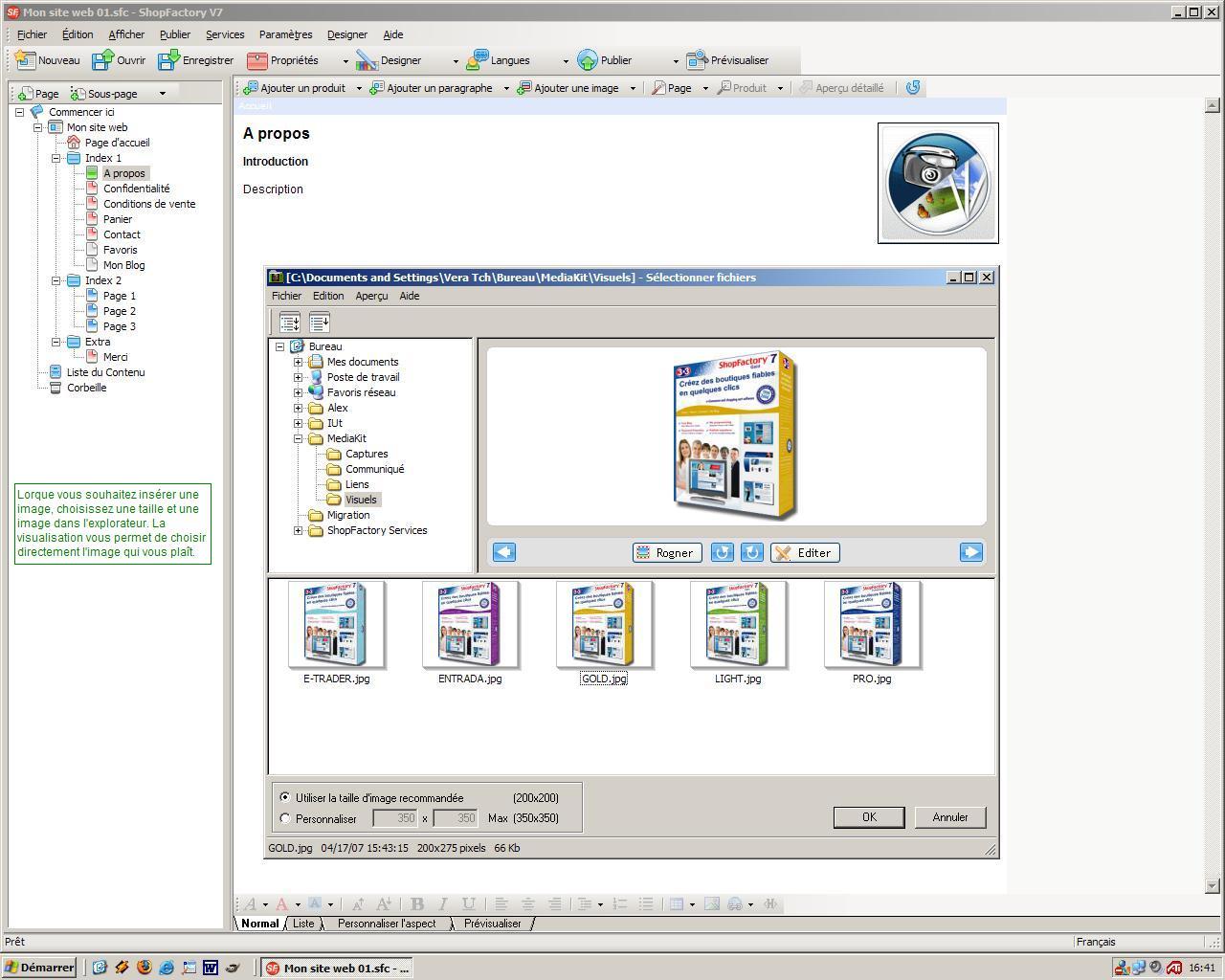This screenshot has width=1225, height=980.
Task: Click the Enregistrer save icon
Action: tap(169, 60)
